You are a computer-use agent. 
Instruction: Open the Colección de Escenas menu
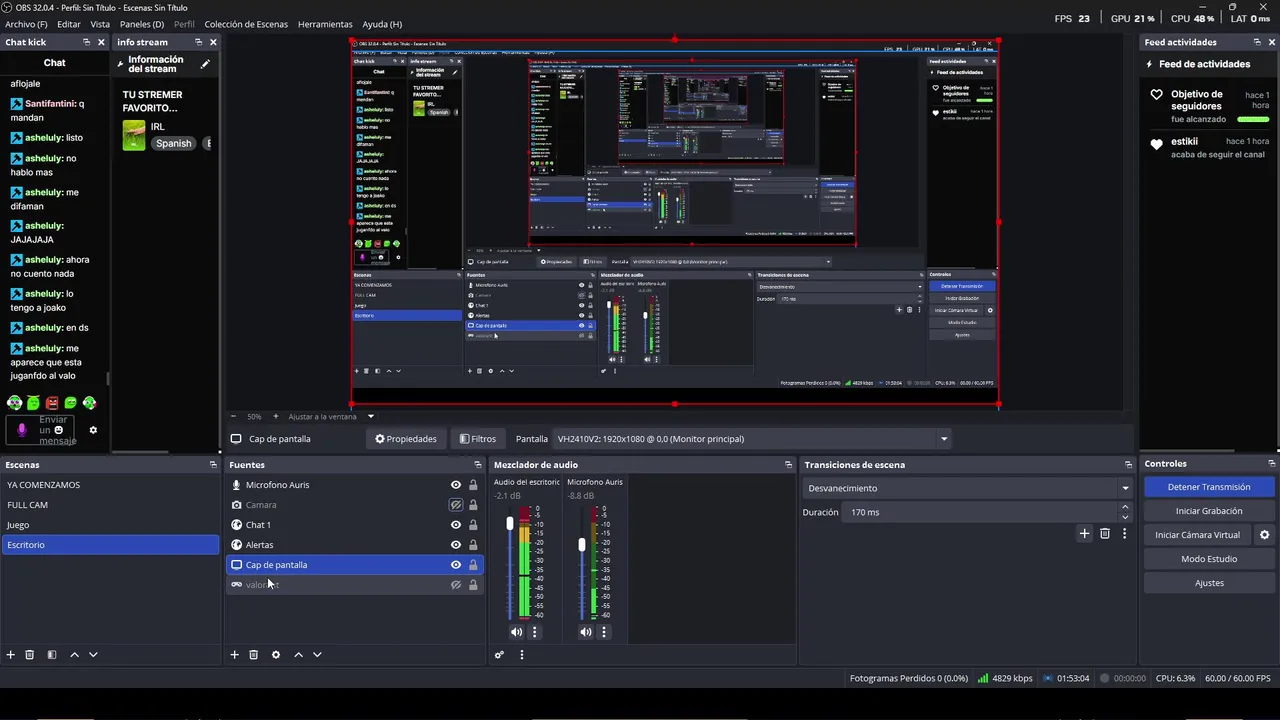246,24
